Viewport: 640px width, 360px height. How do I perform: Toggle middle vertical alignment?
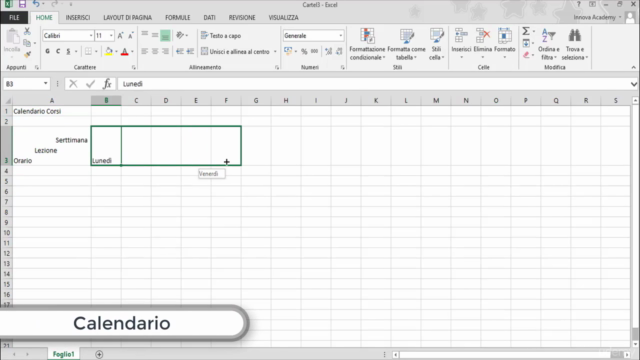click(x=155, y=36)
